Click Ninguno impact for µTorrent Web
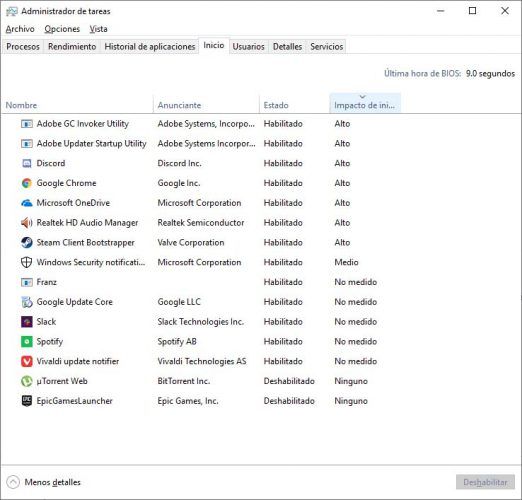This screenshot has height=500, width=522. click(351, 381)
